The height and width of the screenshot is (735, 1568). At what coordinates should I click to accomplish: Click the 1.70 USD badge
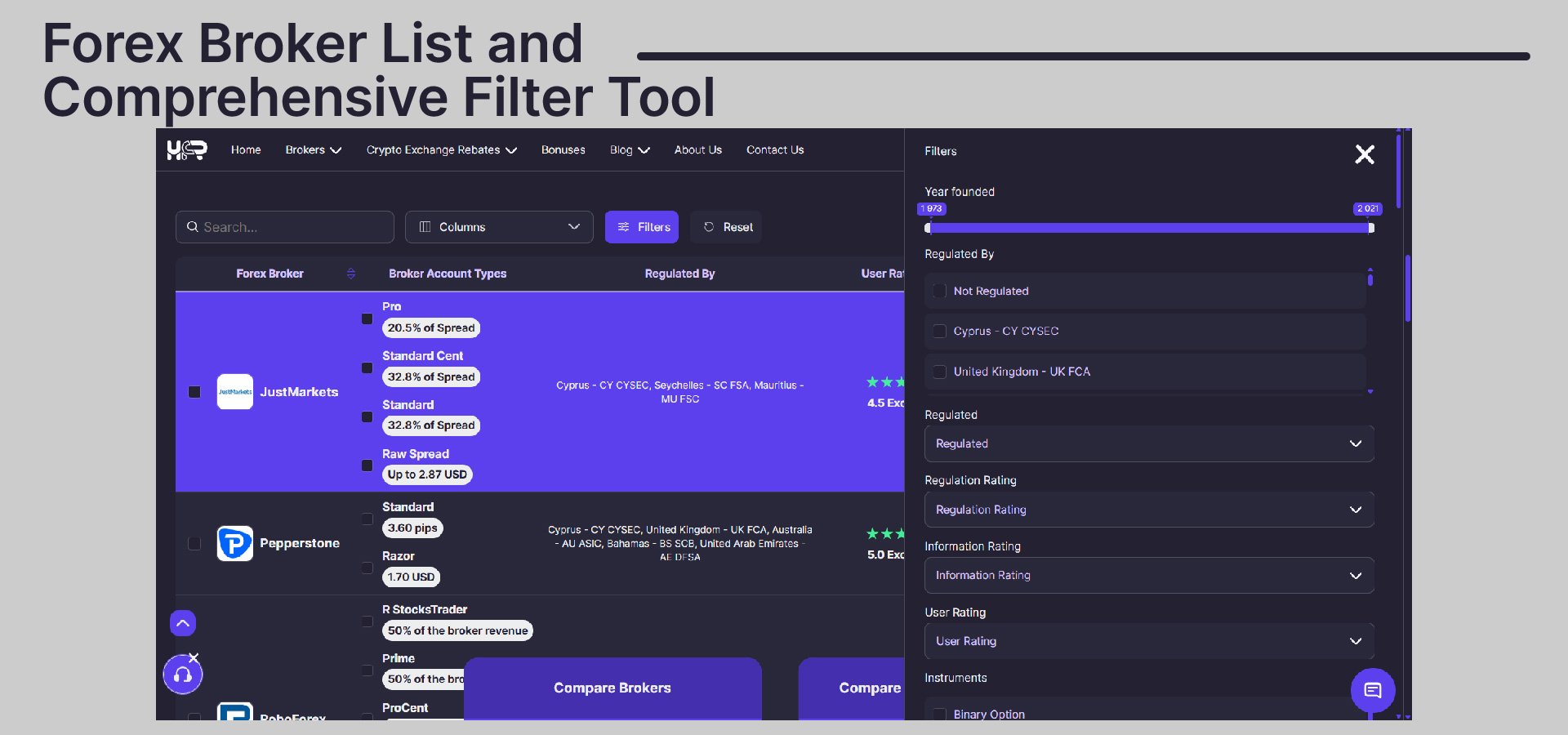[411, 577]
